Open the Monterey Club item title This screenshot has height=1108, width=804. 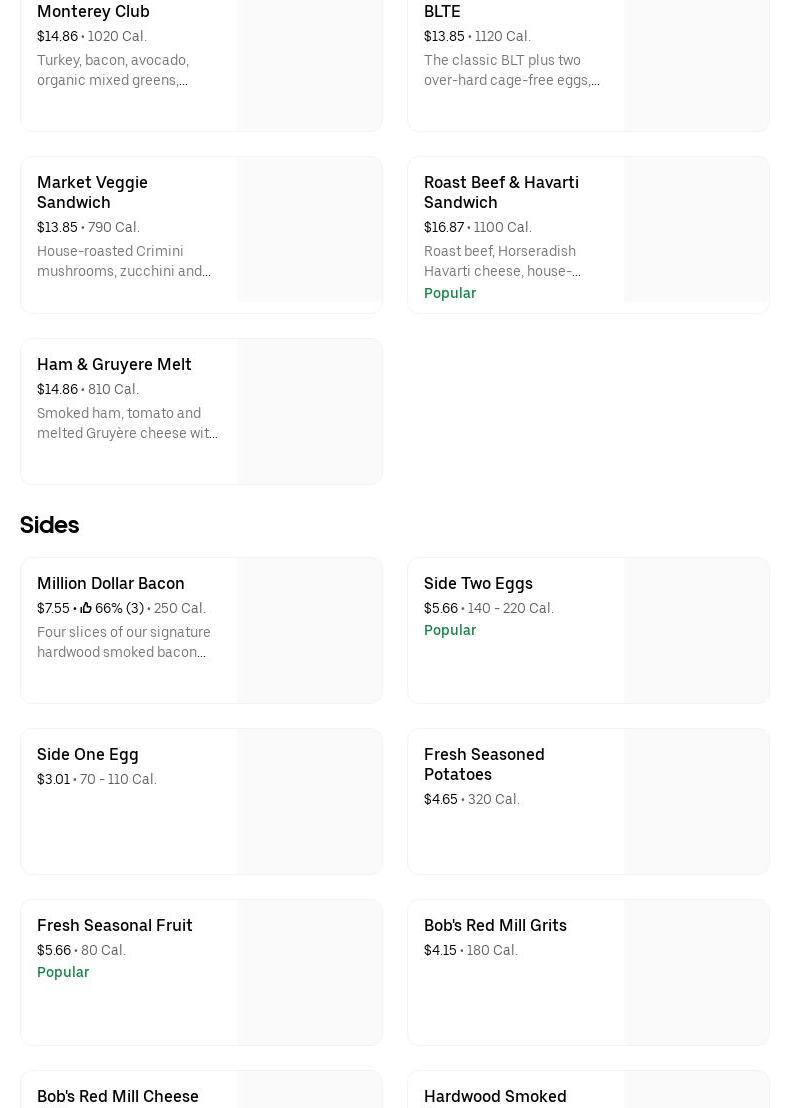click(x=93, y=11)
